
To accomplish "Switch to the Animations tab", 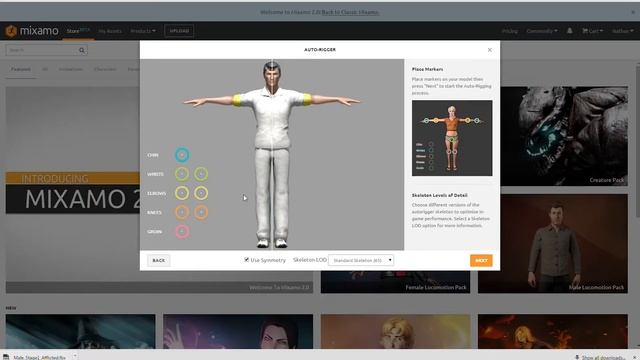I will pos(71,69).
